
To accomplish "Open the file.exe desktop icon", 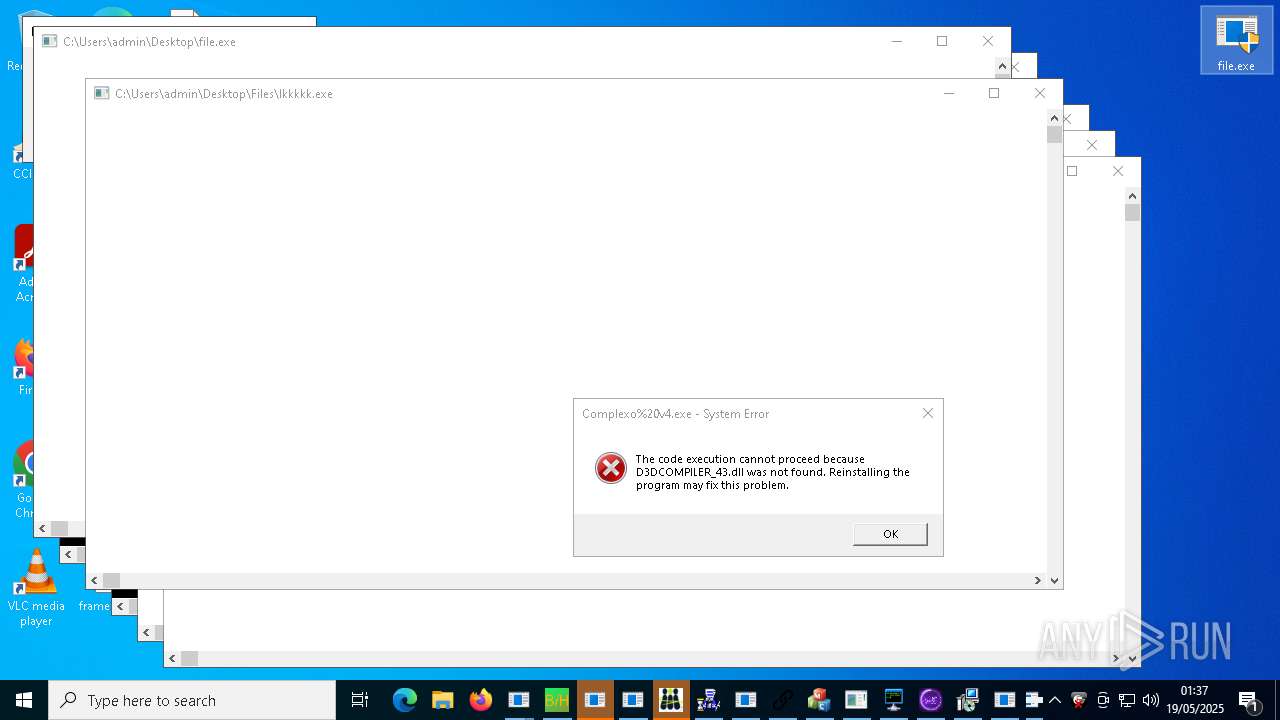I will [x=1236, y=41].
